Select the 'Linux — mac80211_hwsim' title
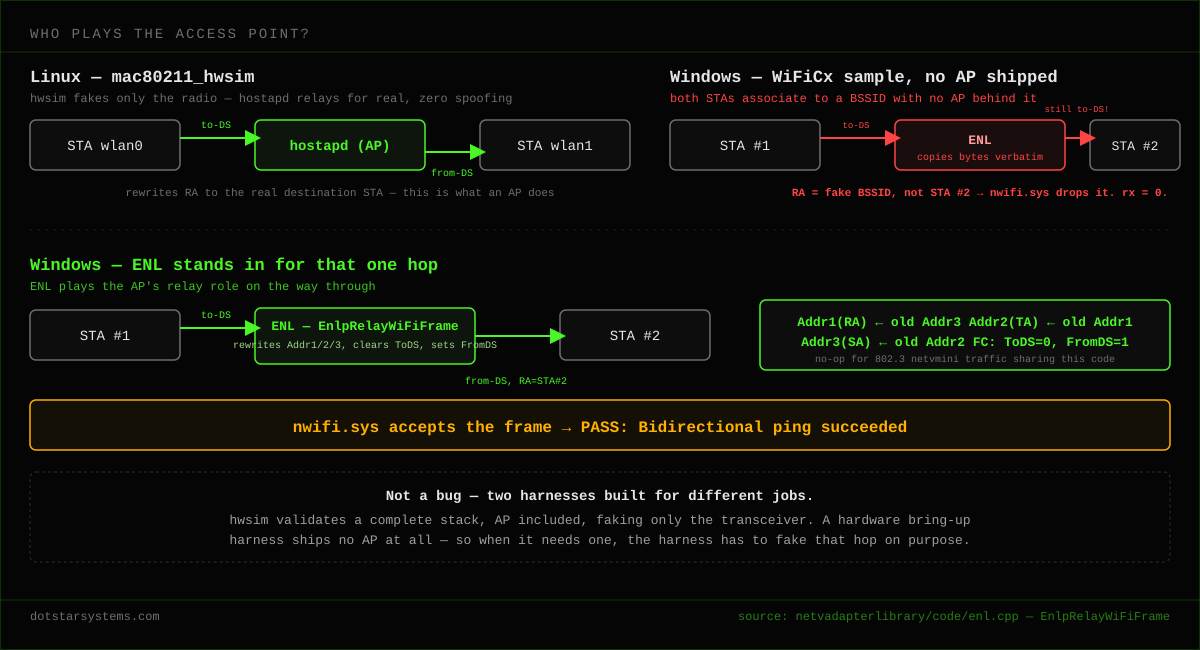1200x650 pixels. pos(142,77)
